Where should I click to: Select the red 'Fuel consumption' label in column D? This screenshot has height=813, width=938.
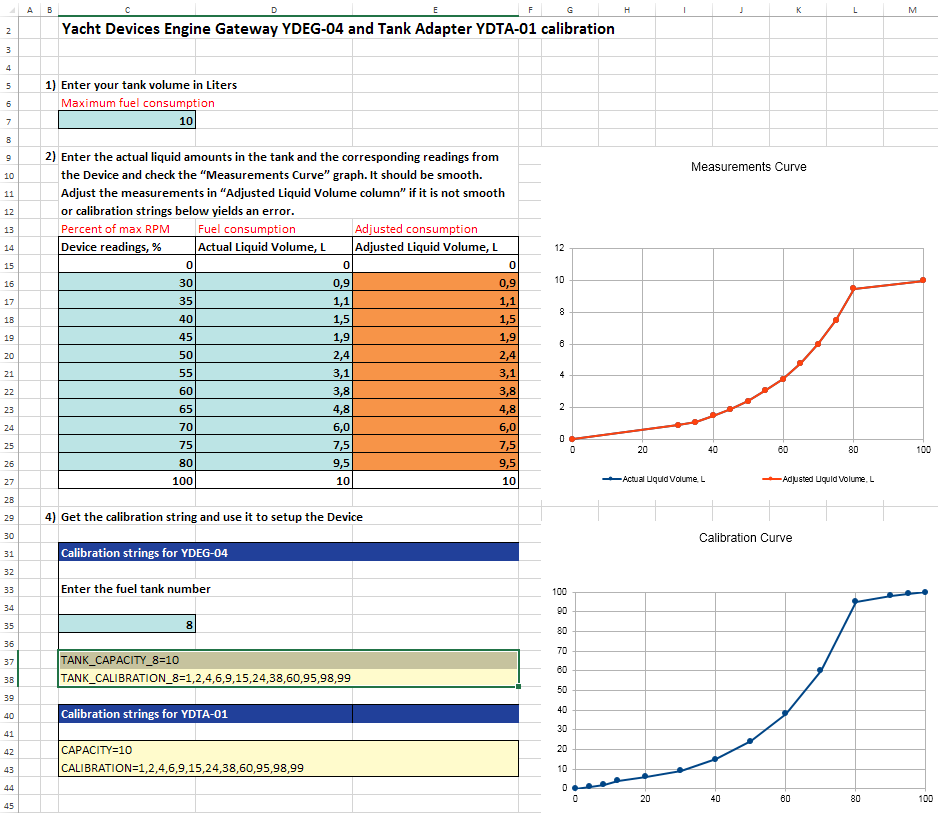coord(246,229)
